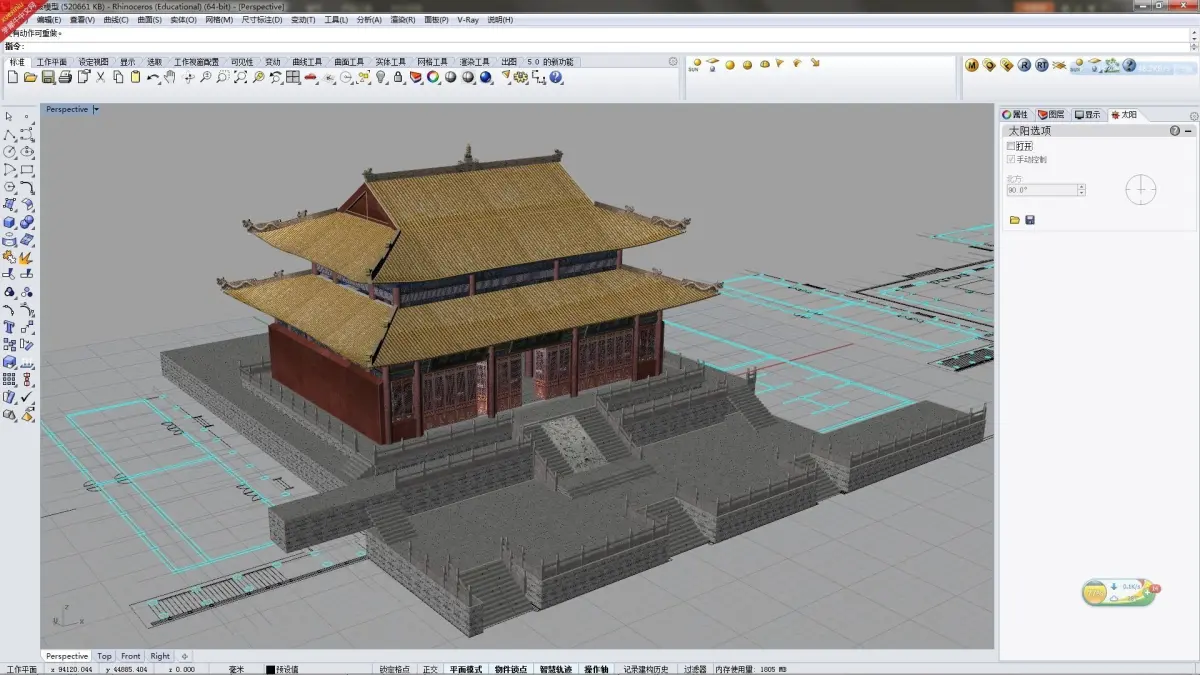The height and width of the screenshot is (675, 1200).
Task: Click the 毫米 units in status bar
Action: click(x=236, y=669)
